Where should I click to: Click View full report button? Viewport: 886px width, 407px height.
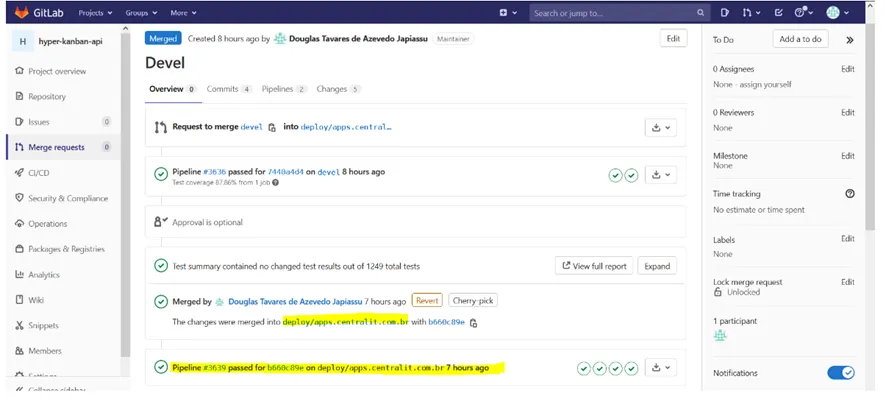pos(594,266)
